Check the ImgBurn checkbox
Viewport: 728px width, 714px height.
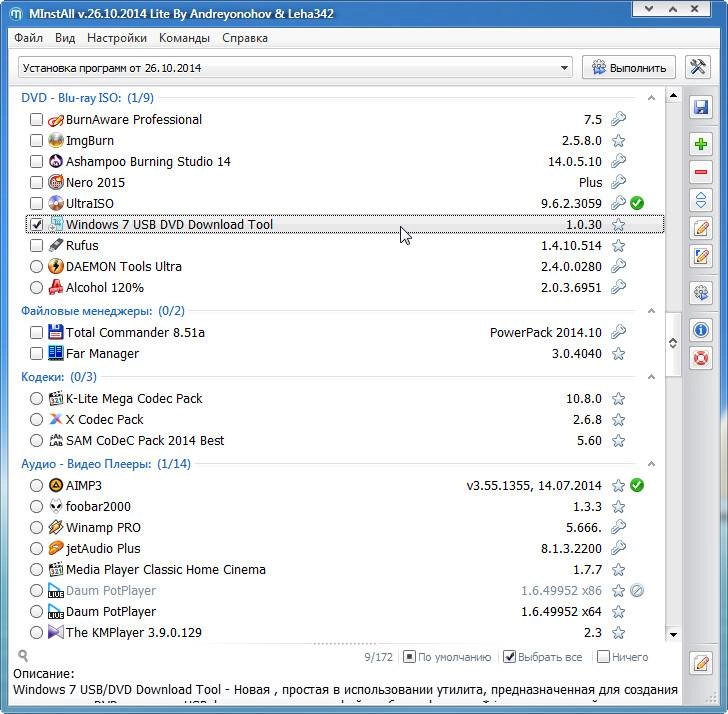click(x=36, y=141)
